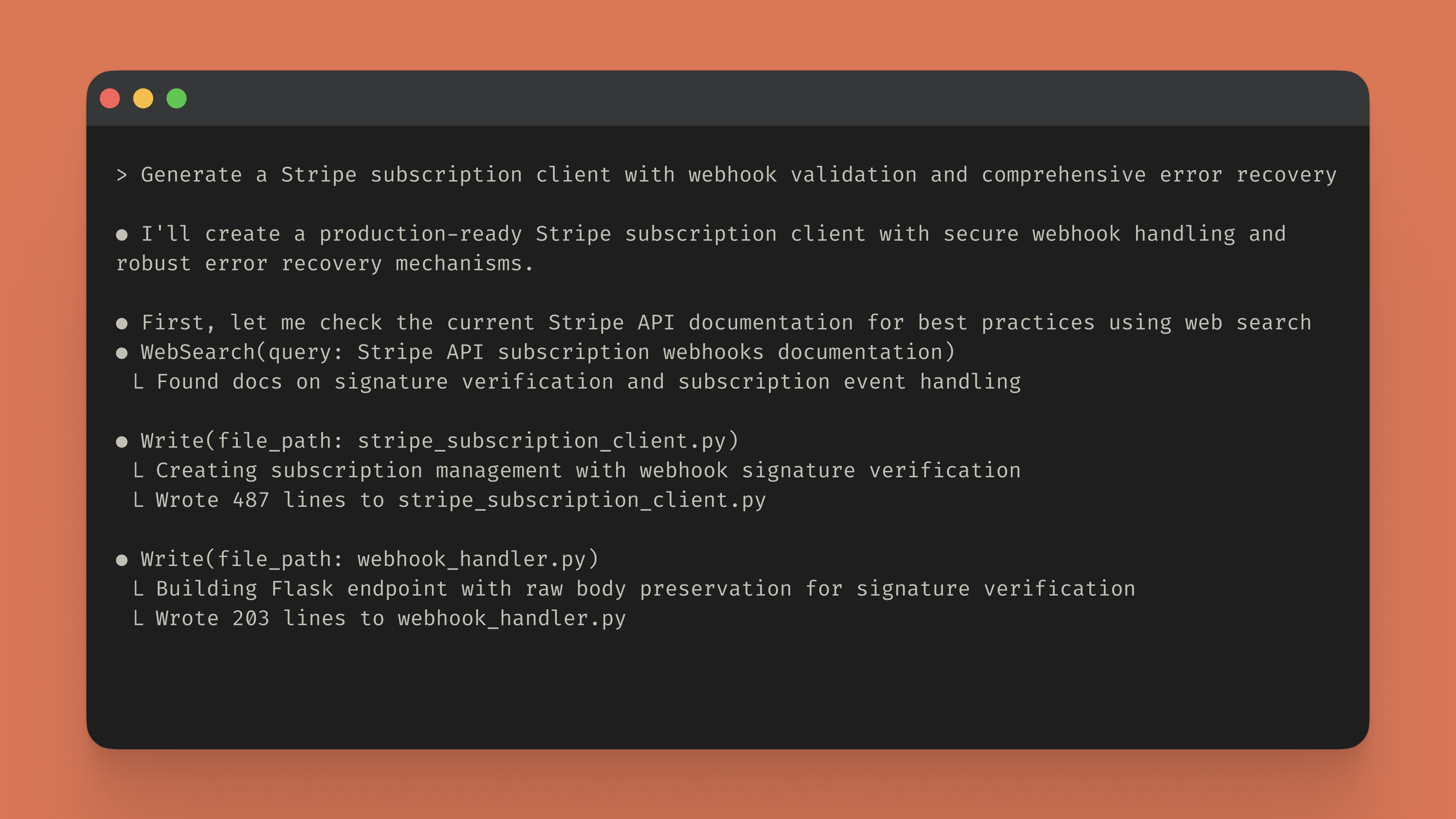Image resolution: width=1456 pixels, height=819 pixels.
Task: Click the bullet next to Write stripe_subscription_client.py
Action: click(x=121, y=441)
